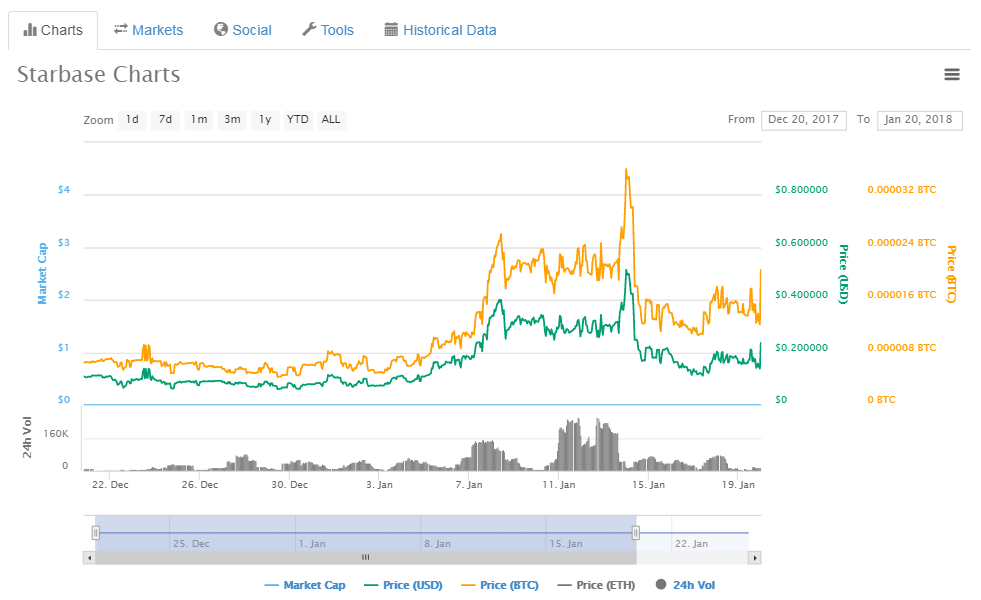Set zoom to 7d
Viewport: 981px width, 600px height.
pyautogui.click(x=165, y=119)
